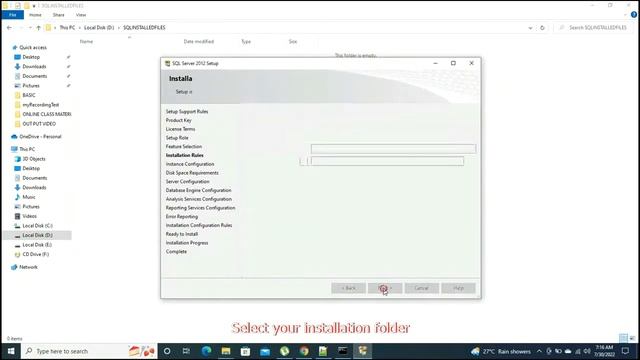Select CD Drive (F:) in sidebar
The width and height of the screenshot is (640, 360).
point(36,254)
